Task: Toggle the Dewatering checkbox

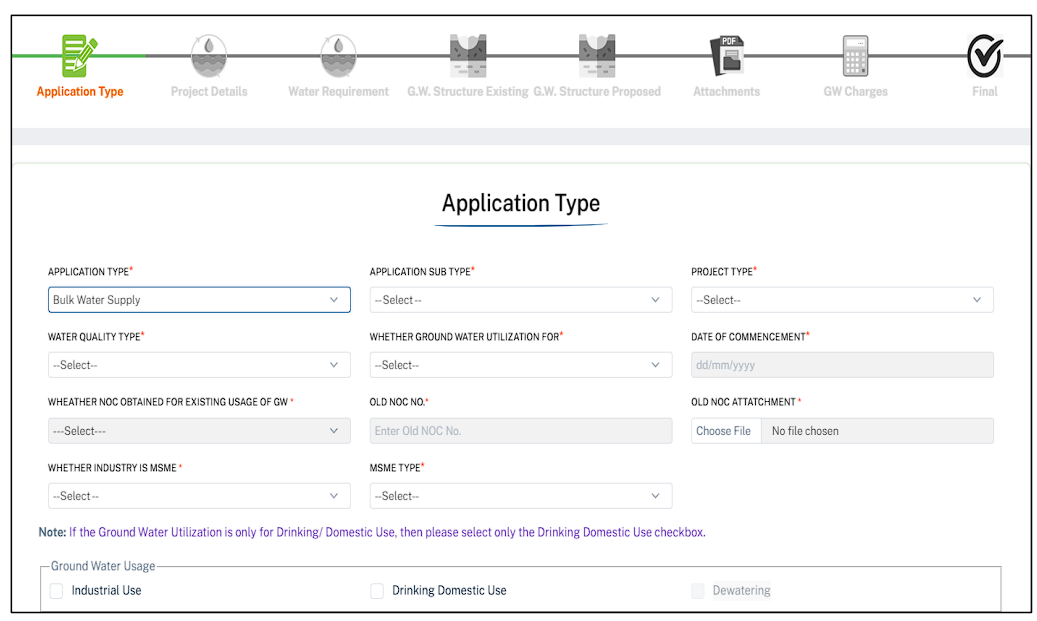Action: pyautogui.click(x=697, y=591)
